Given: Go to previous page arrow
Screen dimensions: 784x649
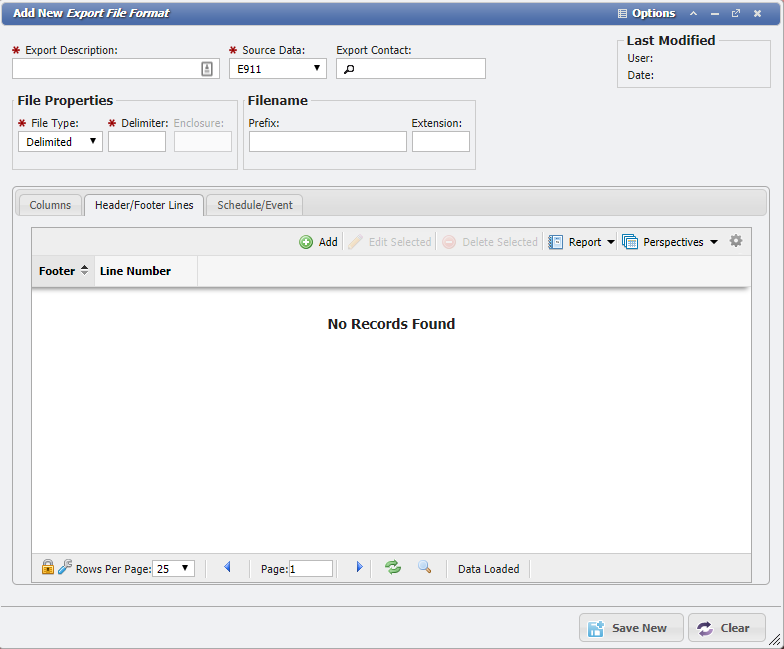Looking at the screenshot, I should coord(227,568).
